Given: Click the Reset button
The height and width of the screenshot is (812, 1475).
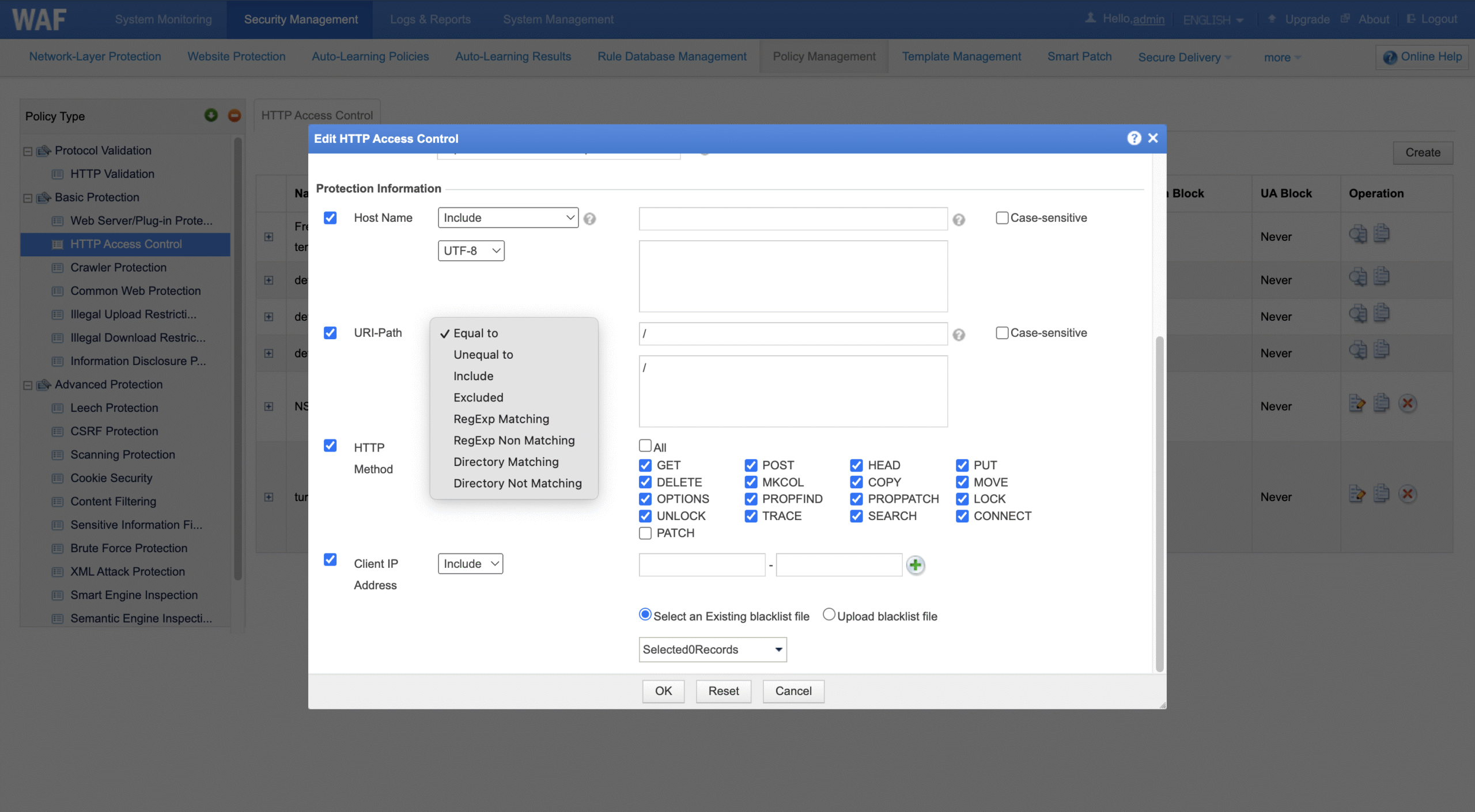Looking at the screenshot, I should 723,691.
